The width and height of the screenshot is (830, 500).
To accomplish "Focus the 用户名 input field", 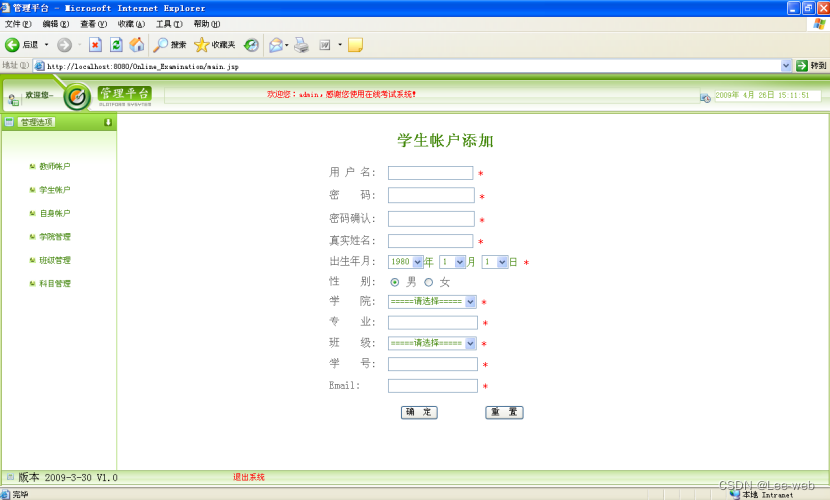I will (430, 173).
